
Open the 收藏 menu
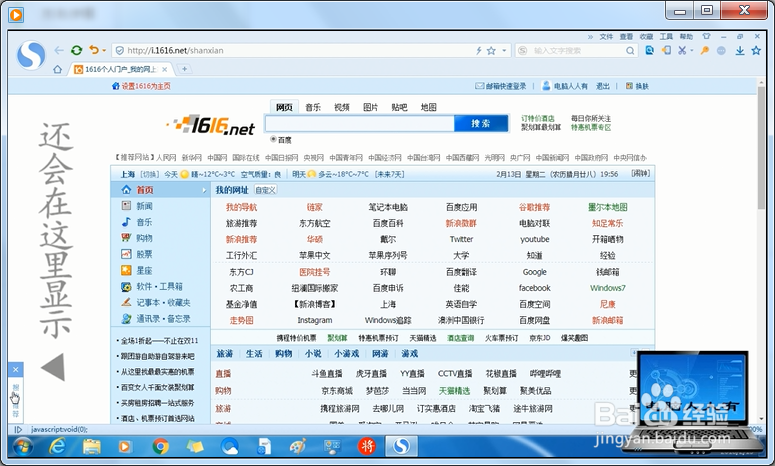(x=646, y=37)
